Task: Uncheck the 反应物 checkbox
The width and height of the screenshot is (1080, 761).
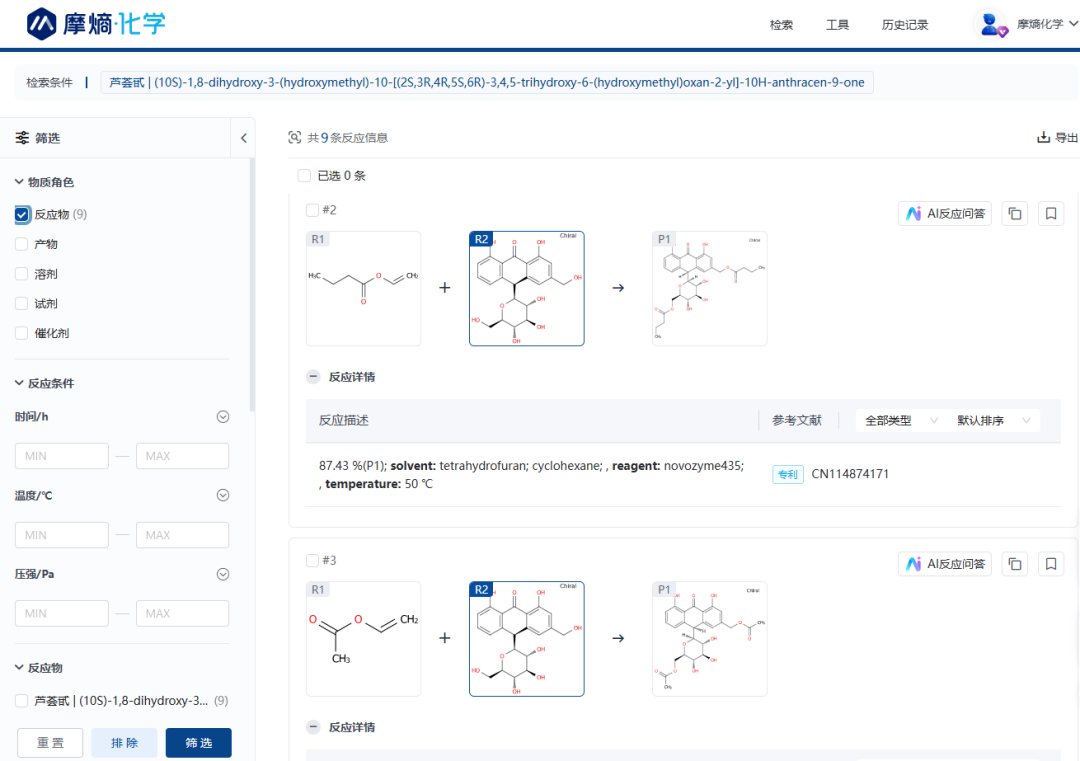Action: (22, 214)
